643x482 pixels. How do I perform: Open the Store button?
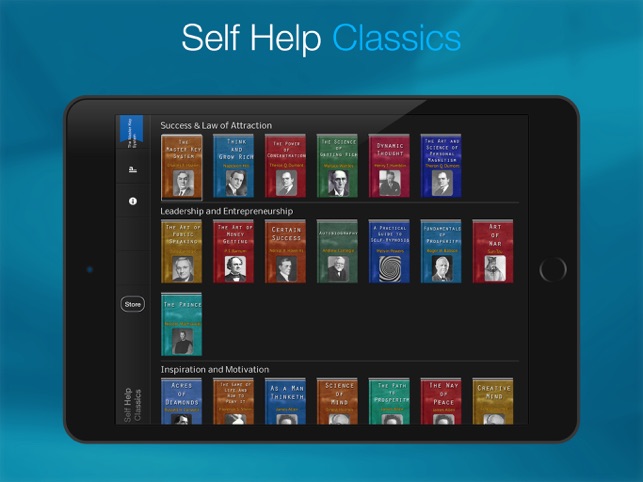(x=132, y=304)
